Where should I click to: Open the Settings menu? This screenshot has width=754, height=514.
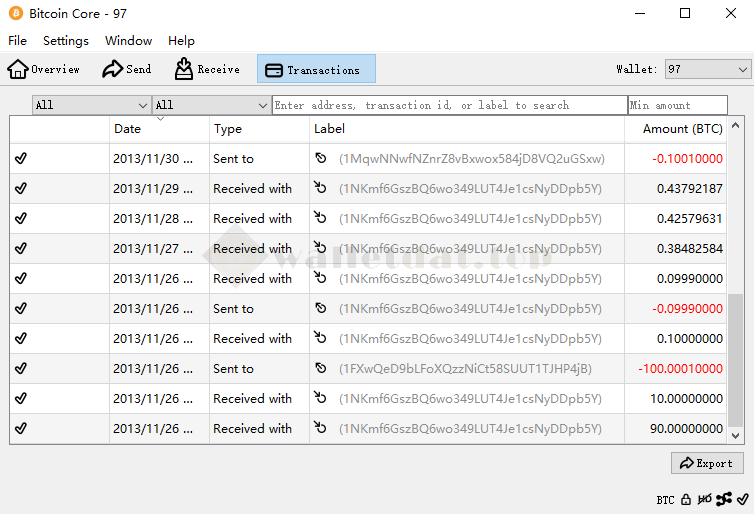coord(66,41)
